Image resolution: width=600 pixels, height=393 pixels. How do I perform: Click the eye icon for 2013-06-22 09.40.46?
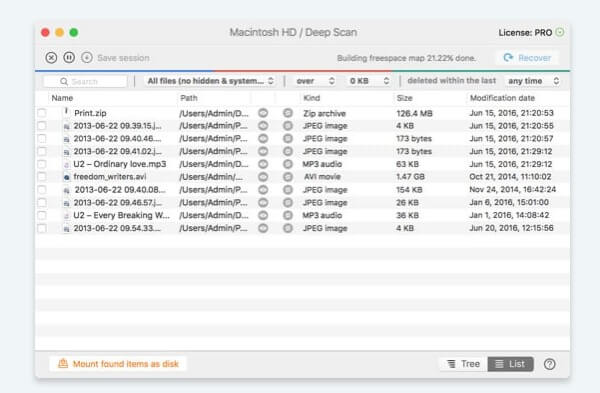[x=263, y=139]
